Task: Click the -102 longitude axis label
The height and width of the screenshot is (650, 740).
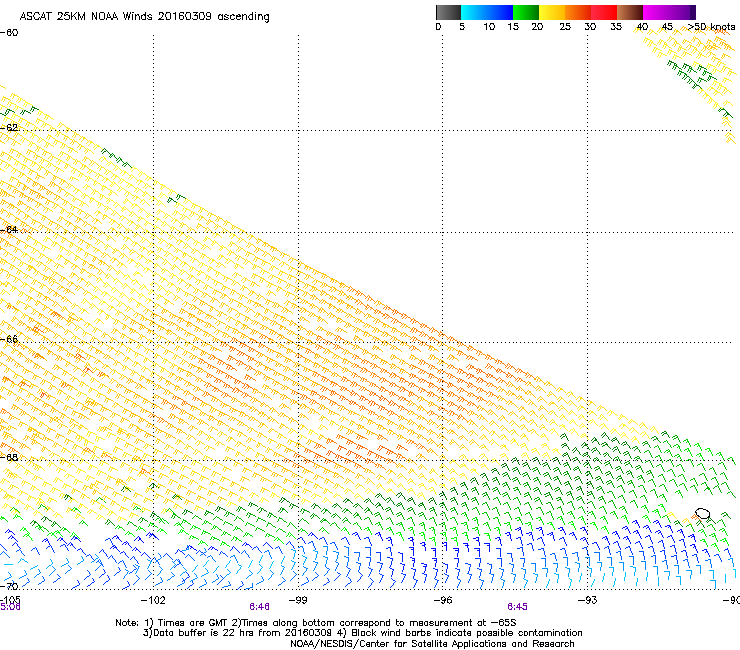Action: tap(153, 600)
